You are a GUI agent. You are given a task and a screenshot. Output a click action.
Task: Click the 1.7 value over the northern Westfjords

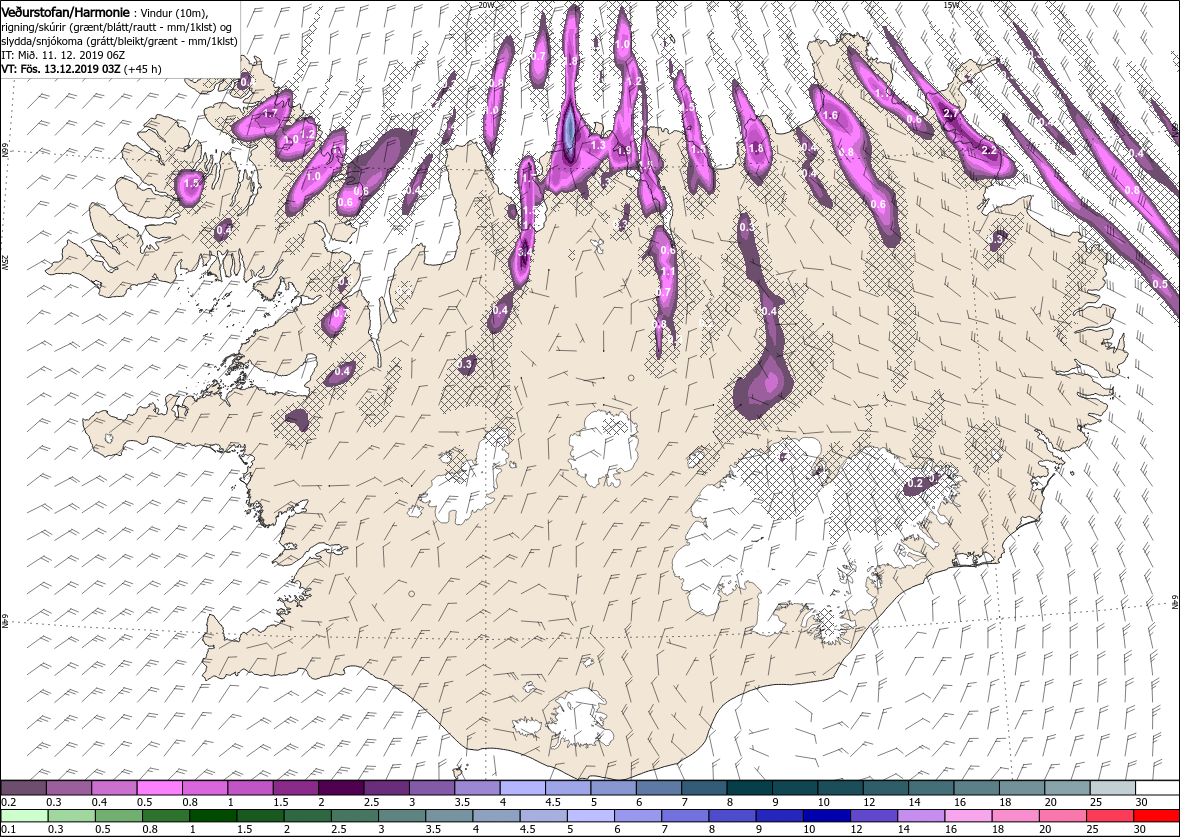click(x=271, y=114)
